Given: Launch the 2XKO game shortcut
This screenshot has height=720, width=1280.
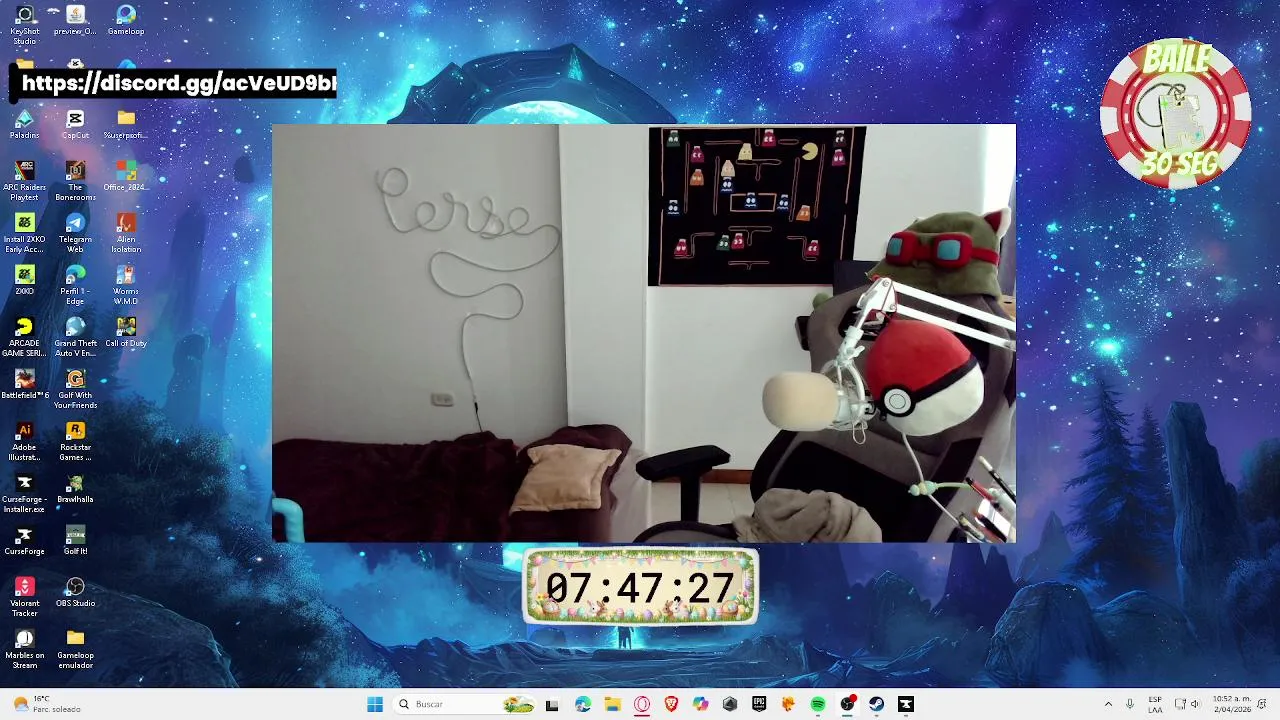Looking at the screenshot, I should pos(24,280).
